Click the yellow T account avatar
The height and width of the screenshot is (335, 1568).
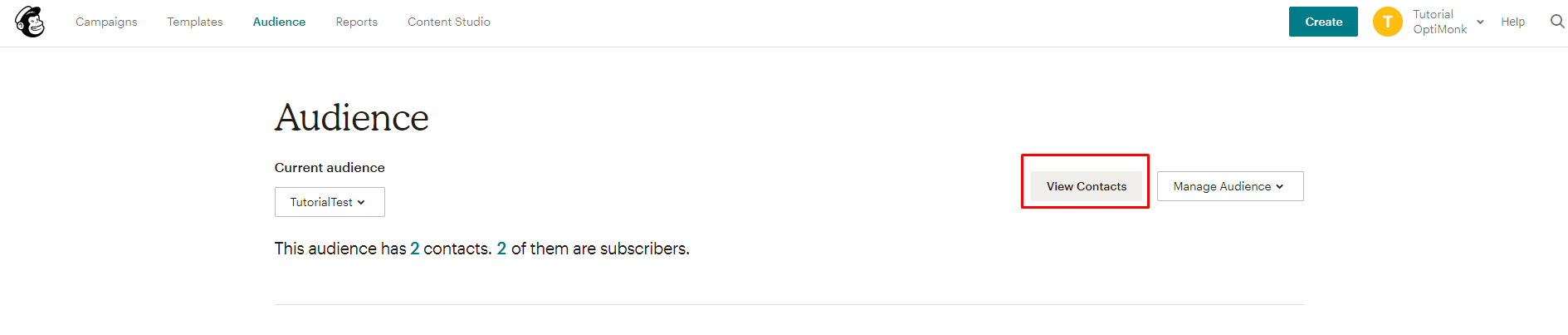(1387, 22)
